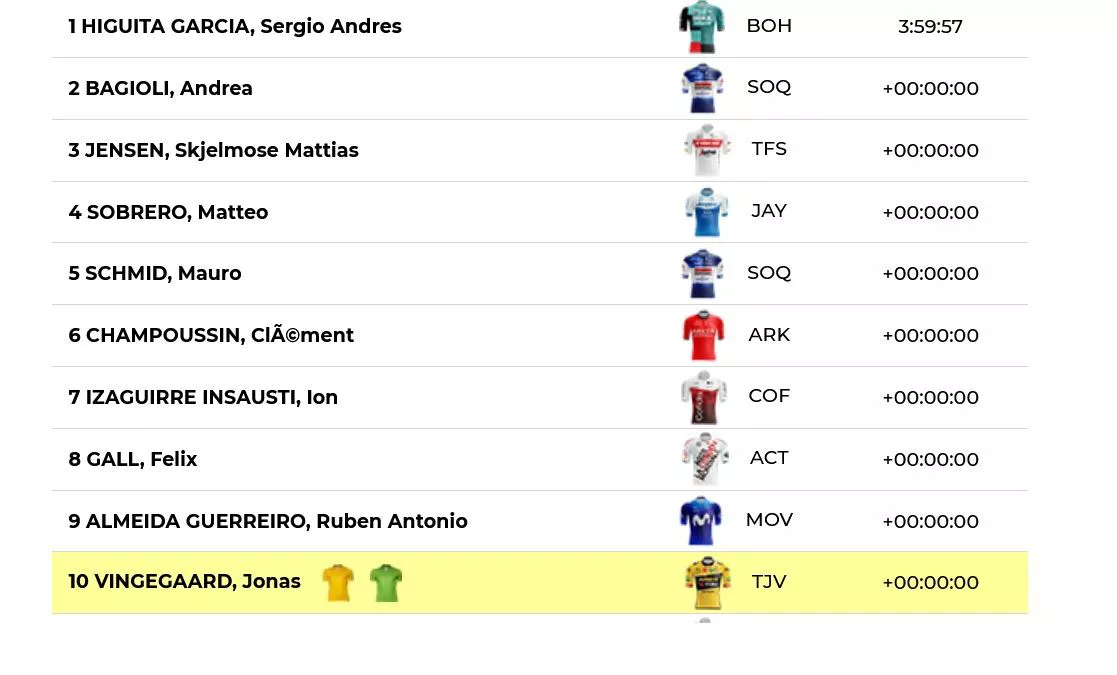This screenshot has height=675, width=1117.
Task: Click the ACT team jersey icon
Action: tap(704, 459)
